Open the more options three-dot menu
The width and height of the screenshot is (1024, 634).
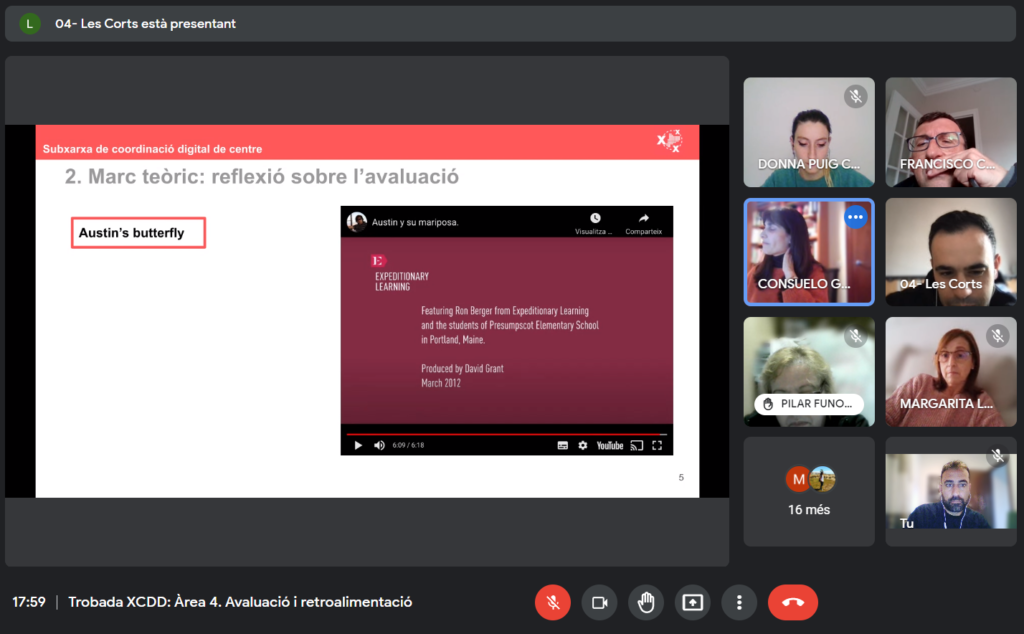[x=739, y=602]
